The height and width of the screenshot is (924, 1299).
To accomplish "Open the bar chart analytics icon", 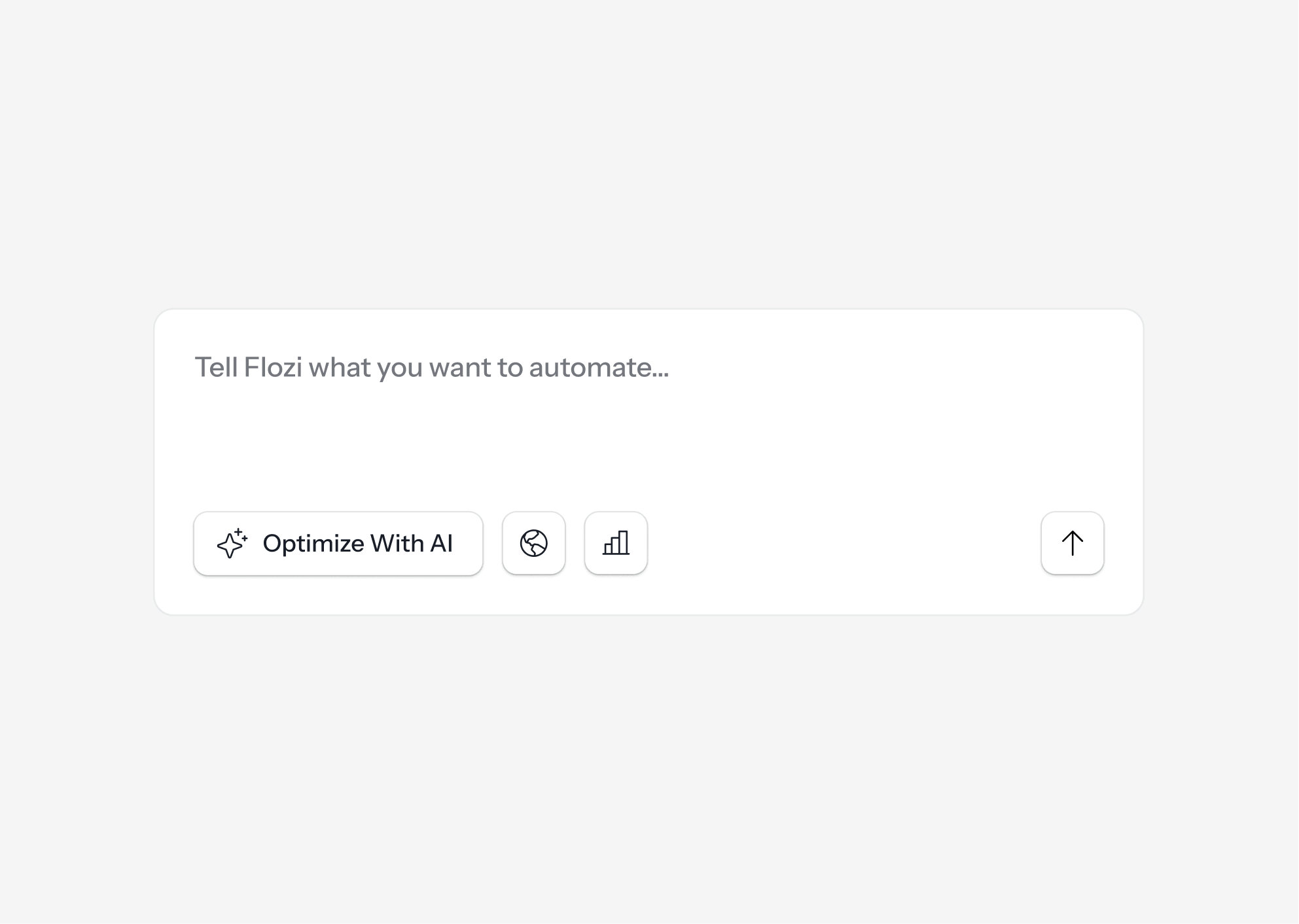I will [x=616, y=543].
